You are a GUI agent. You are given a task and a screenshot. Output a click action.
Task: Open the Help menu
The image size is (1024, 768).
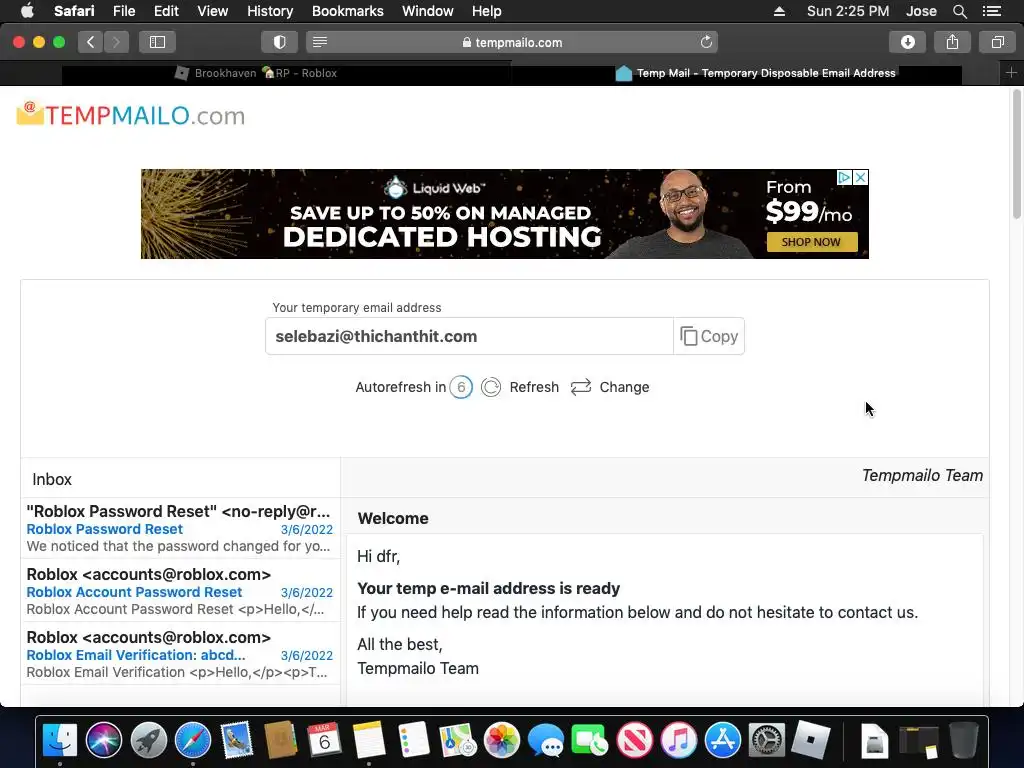pos(487,11)
